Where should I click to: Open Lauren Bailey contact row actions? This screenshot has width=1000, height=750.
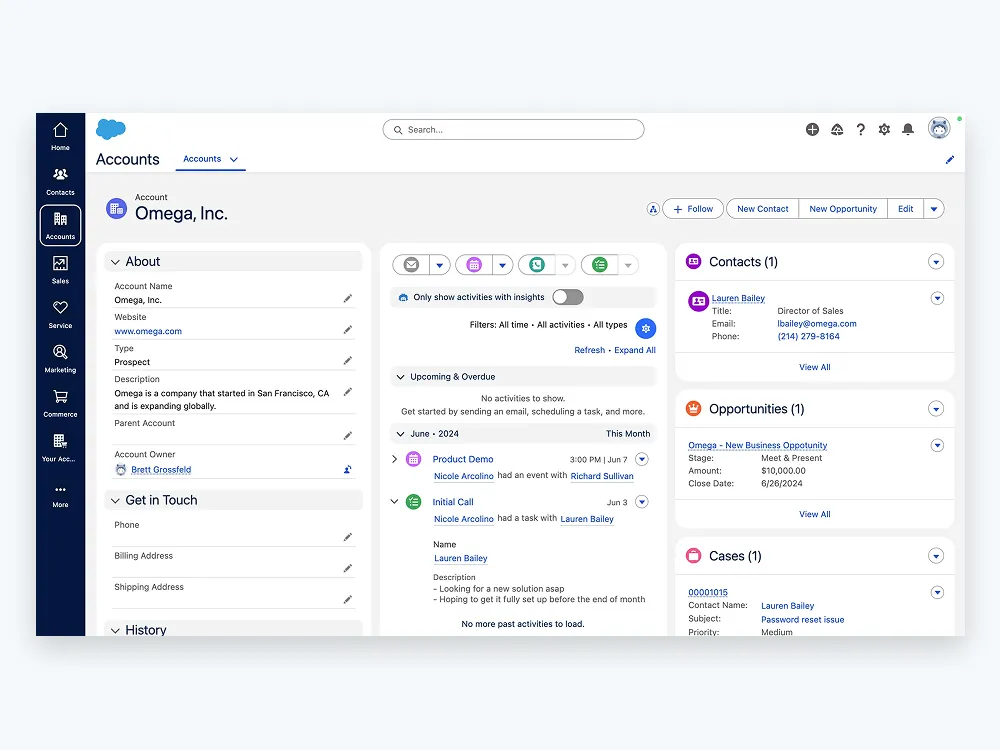click(x=937, y=298)
